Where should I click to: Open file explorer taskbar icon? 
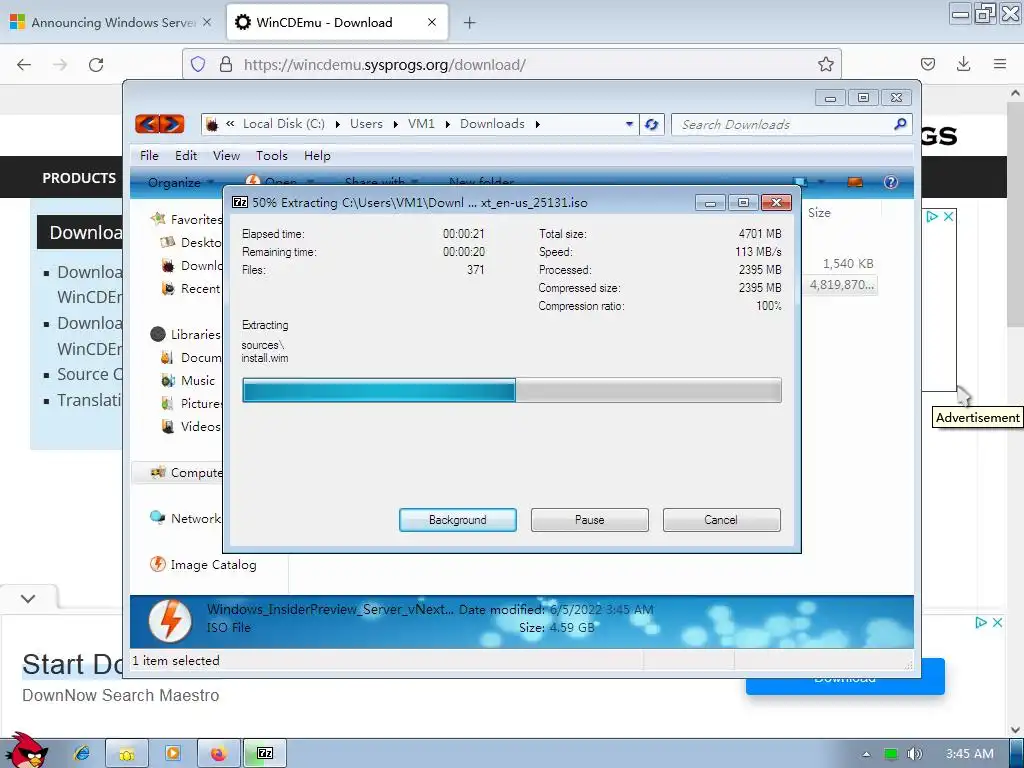pos(127,754)
